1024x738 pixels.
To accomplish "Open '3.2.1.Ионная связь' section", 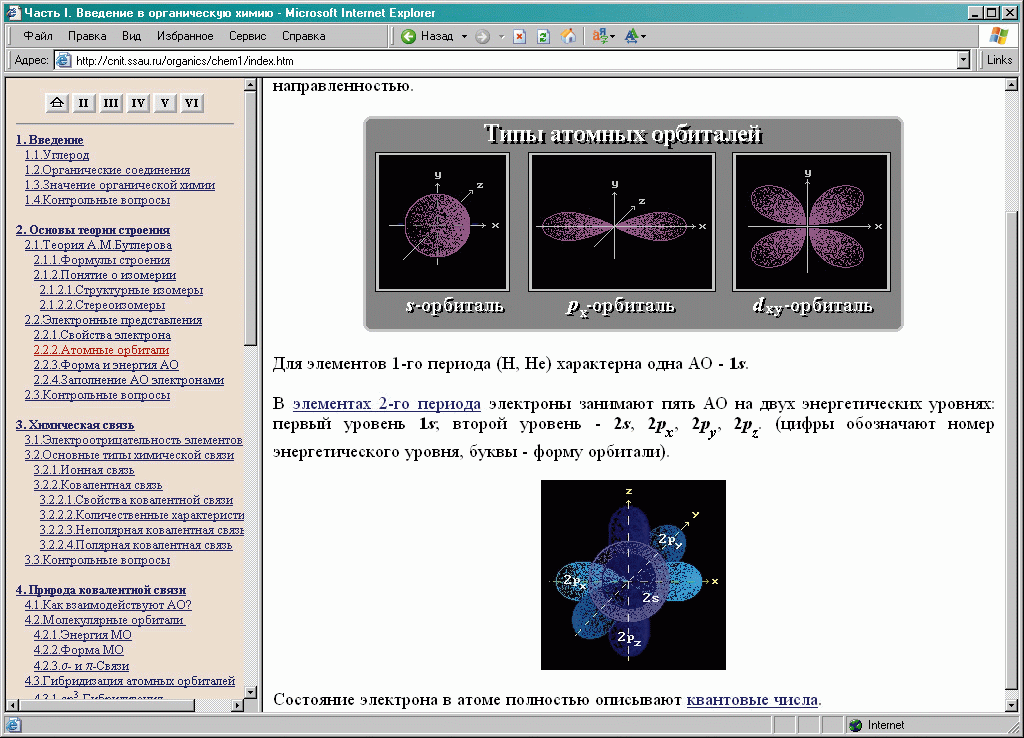I will tap(83, 470).
